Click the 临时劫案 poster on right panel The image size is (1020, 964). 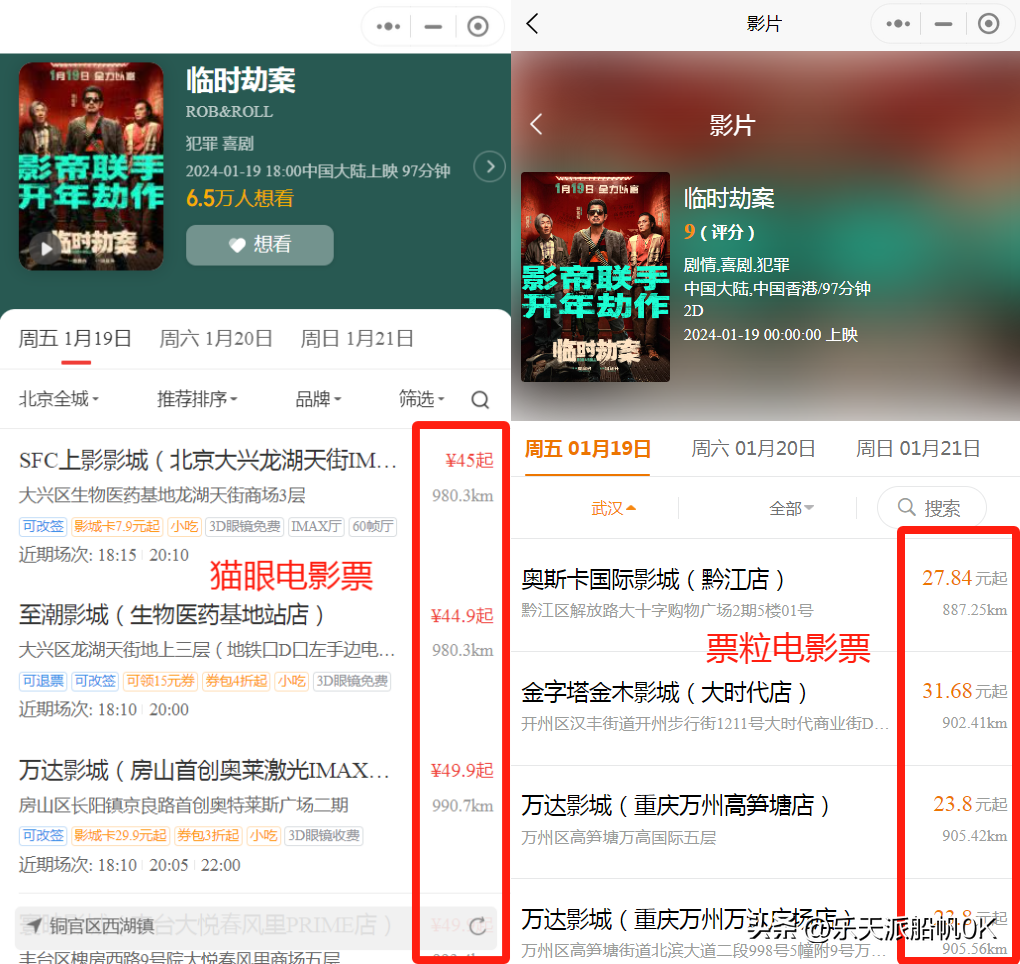595,277
